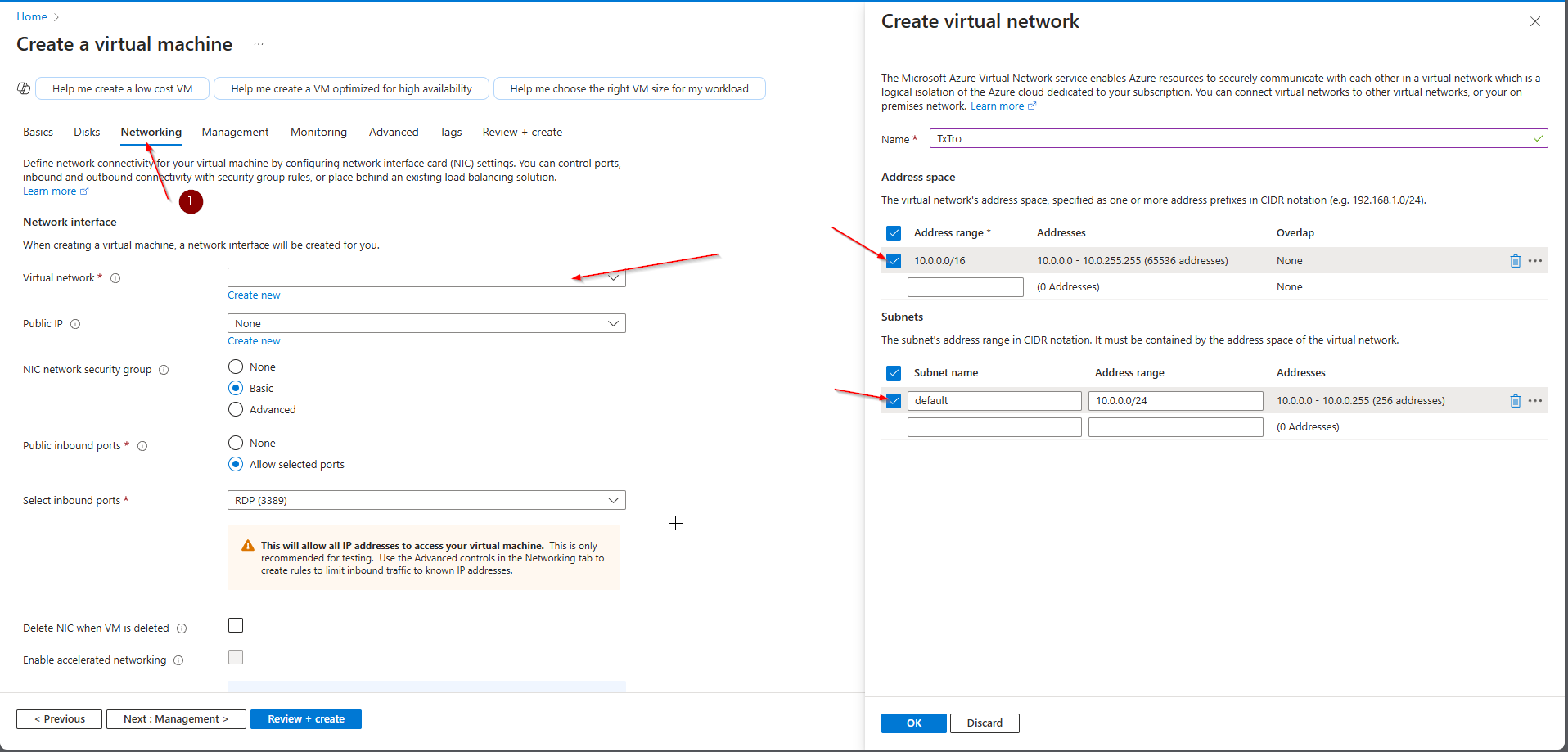The image size is (1568, 752).
Task: Show info tooltip for Public IP
Action: [75, 324]
